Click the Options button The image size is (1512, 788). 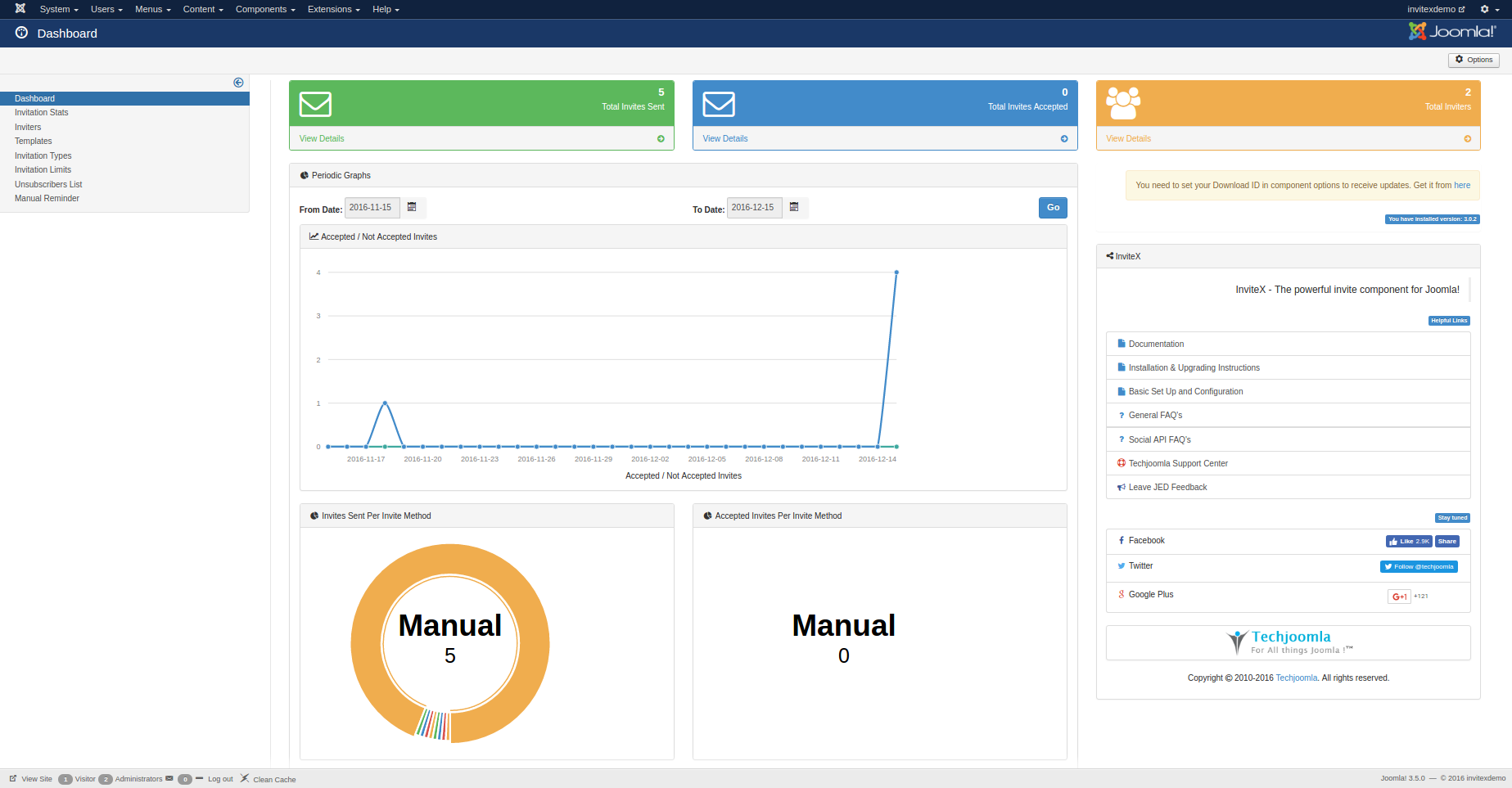coord(1474,60)
